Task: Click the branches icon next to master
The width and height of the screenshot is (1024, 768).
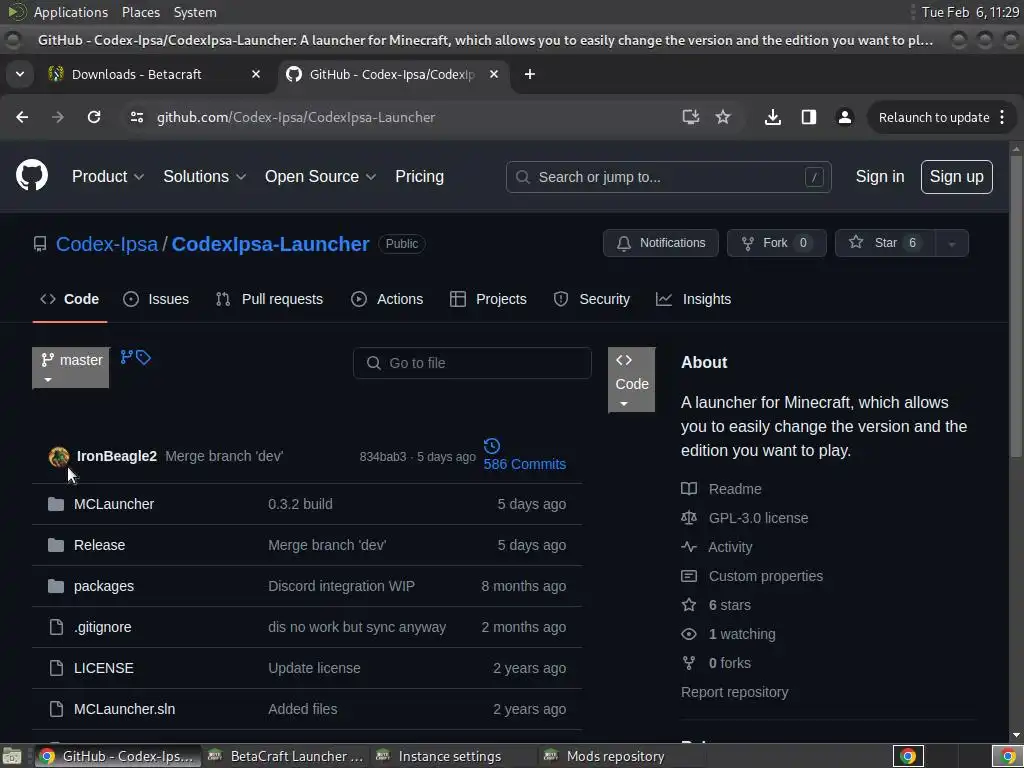Action: [127, 357]
